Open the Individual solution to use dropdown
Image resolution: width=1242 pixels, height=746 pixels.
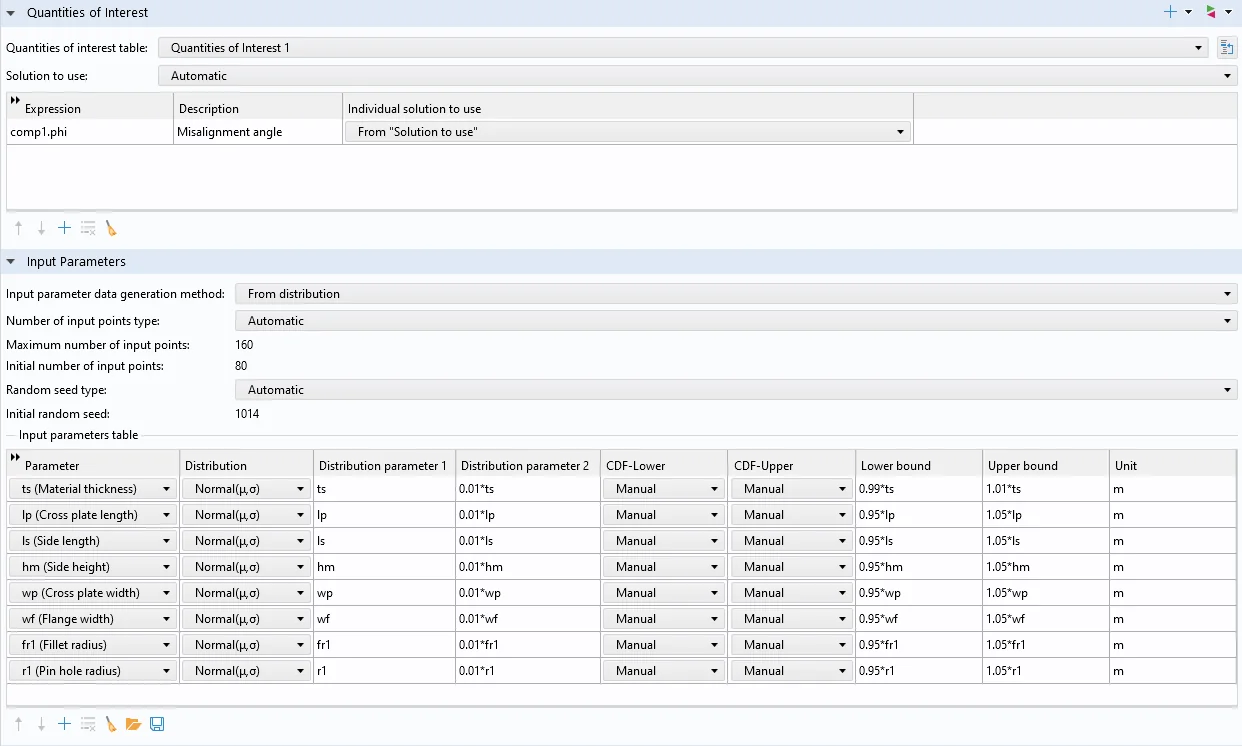[x=627, y=132]
